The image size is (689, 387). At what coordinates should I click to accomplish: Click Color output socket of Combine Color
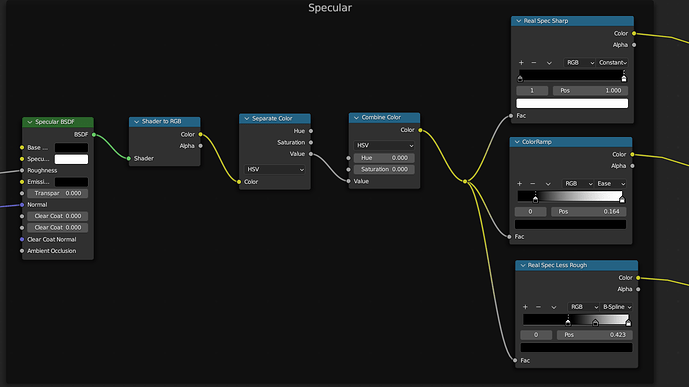[420, 130]
